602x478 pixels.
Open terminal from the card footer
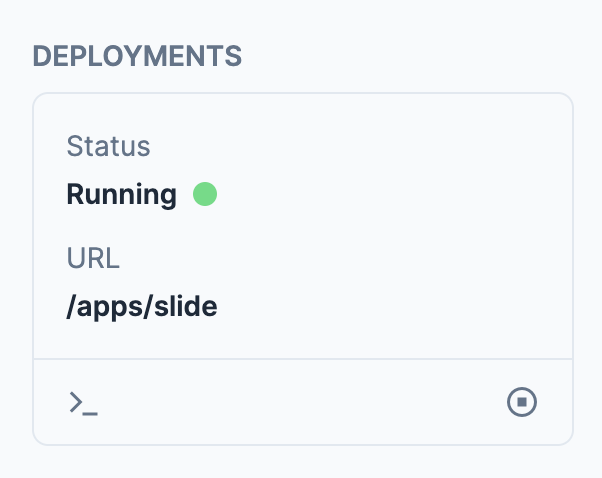(83, 403)
